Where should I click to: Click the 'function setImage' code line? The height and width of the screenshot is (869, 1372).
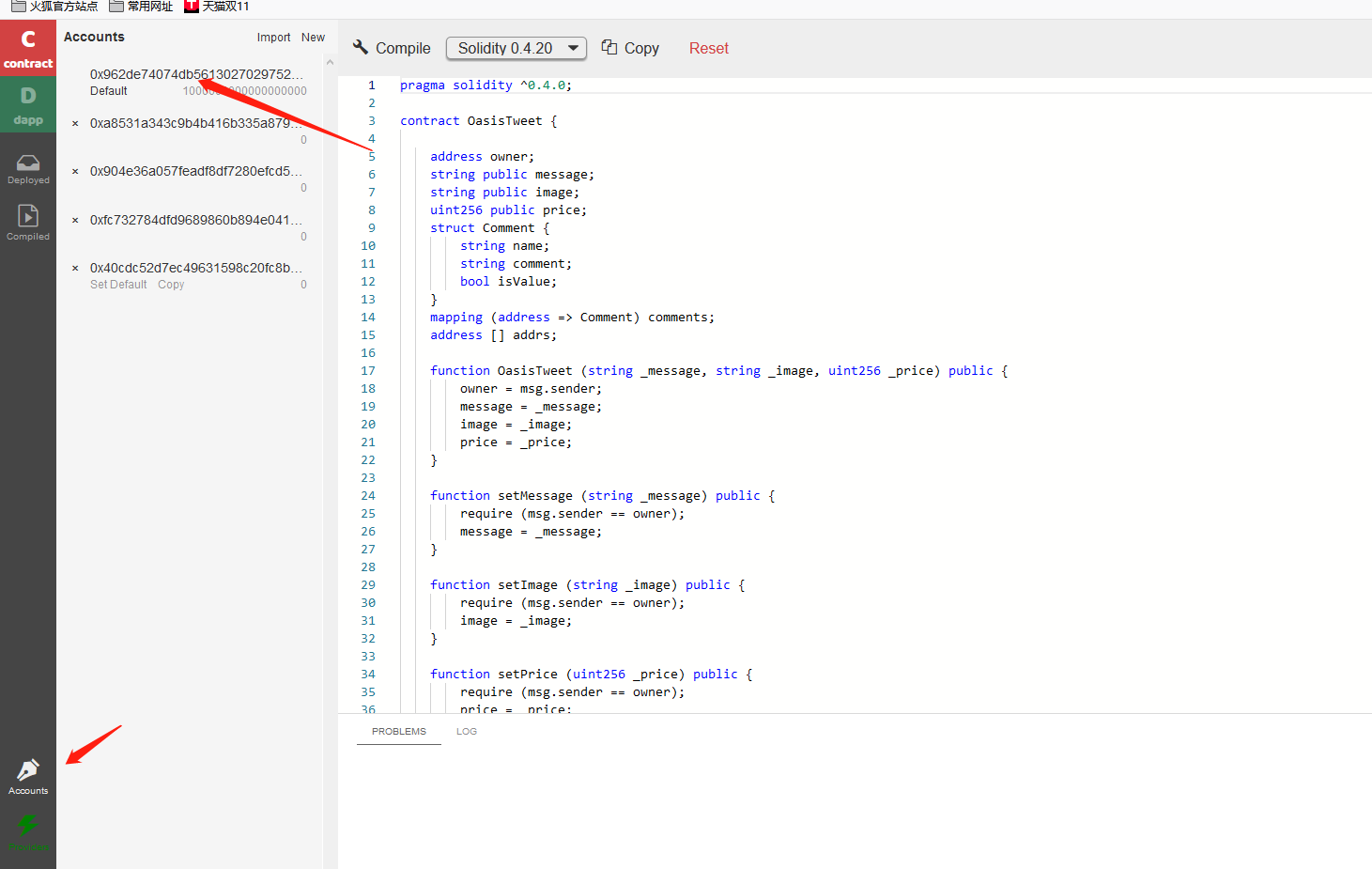[587, 585]
